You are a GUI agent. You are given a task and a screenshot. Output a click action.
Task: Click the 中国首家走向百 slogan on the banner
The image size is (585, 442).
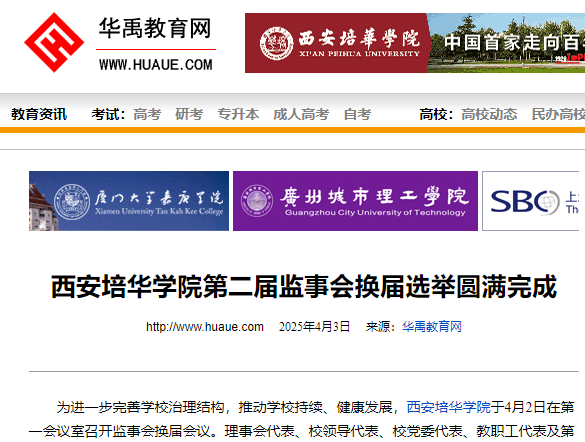[514, 42]
